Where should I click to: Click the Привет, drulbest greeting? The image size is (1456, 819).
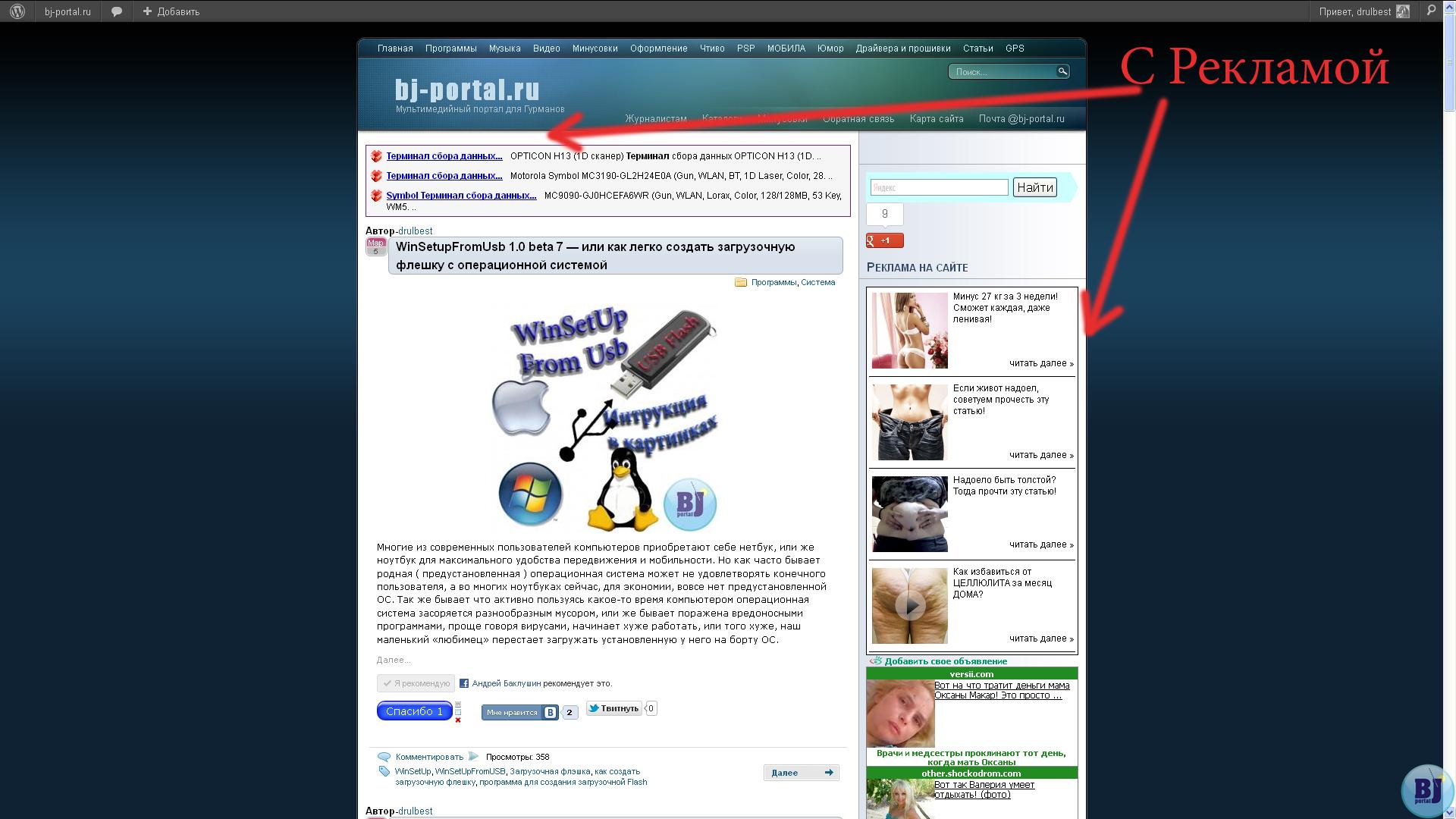tap(1354, 11)
